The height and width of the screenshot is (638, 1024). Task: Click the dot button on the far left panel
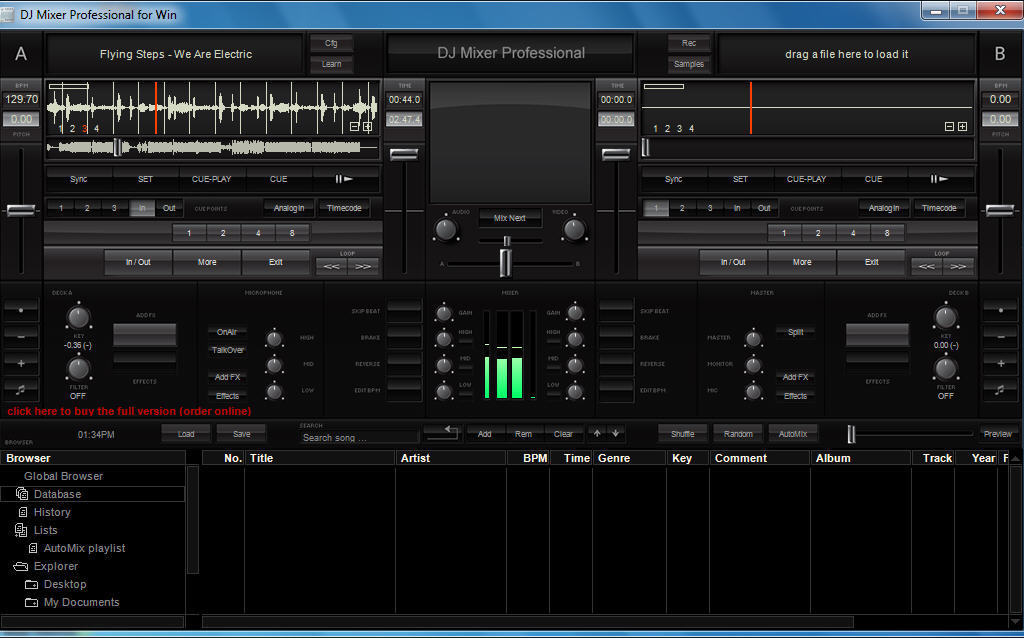coord(21,311)
